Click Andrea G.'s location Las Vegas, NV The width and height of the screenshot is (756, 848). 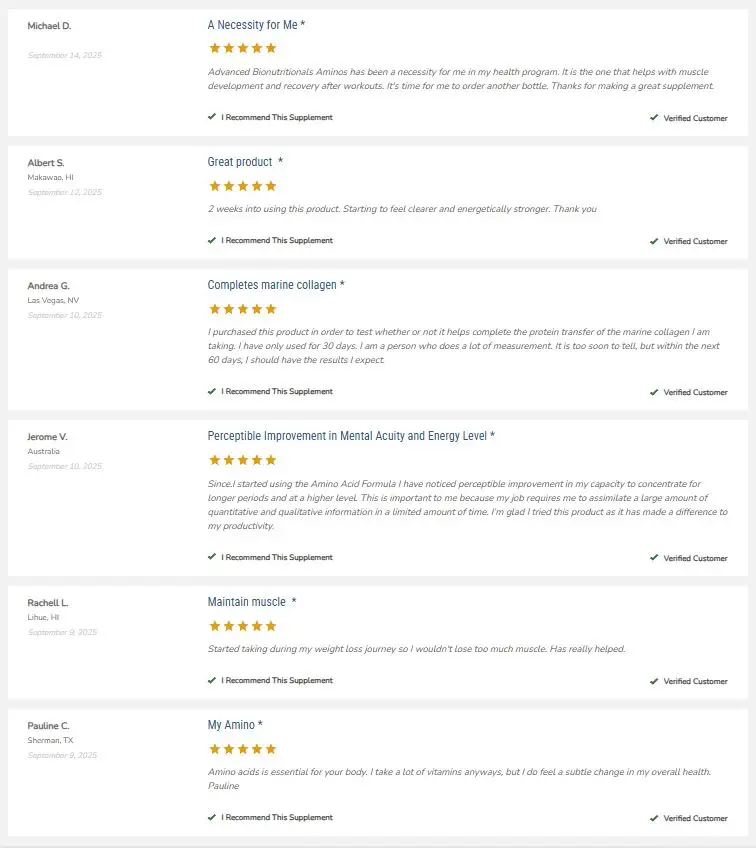tap(51, 300)
